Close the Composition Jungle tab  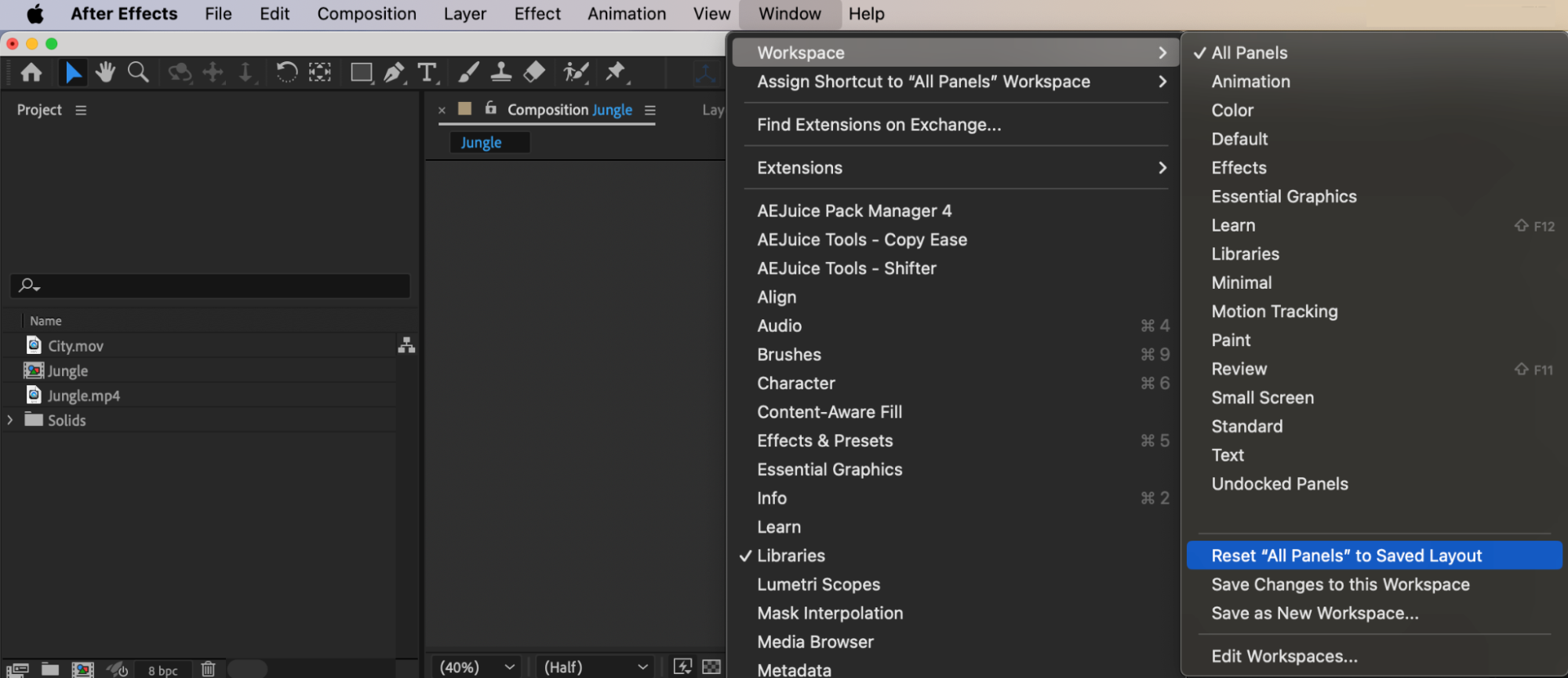(442, 110)
